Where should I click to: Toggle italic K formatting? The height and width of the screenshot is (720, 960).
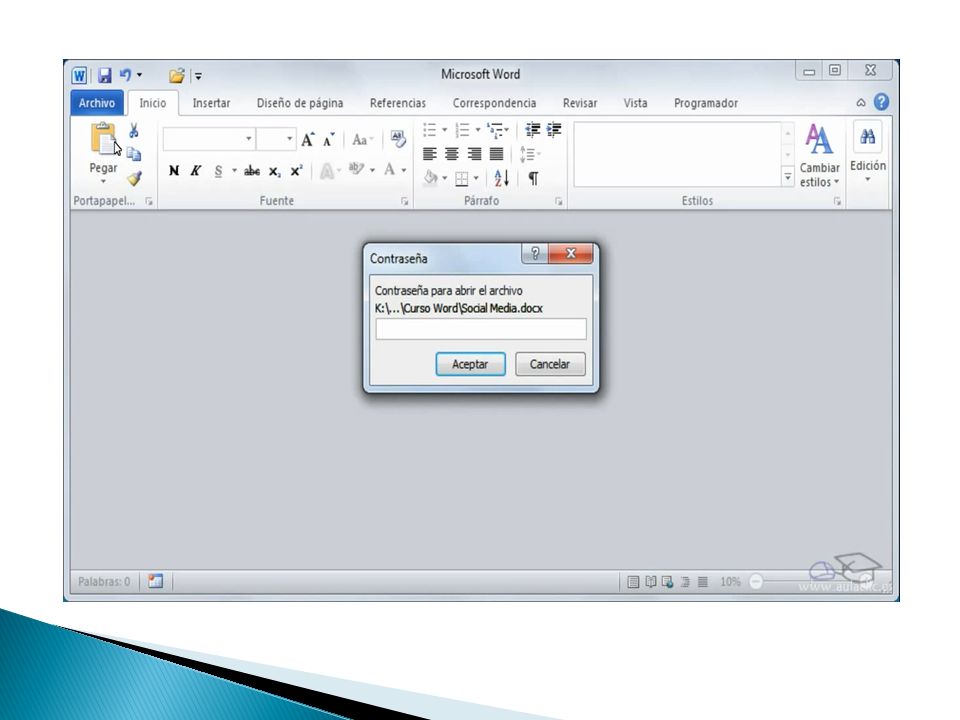tap(195, 171)
